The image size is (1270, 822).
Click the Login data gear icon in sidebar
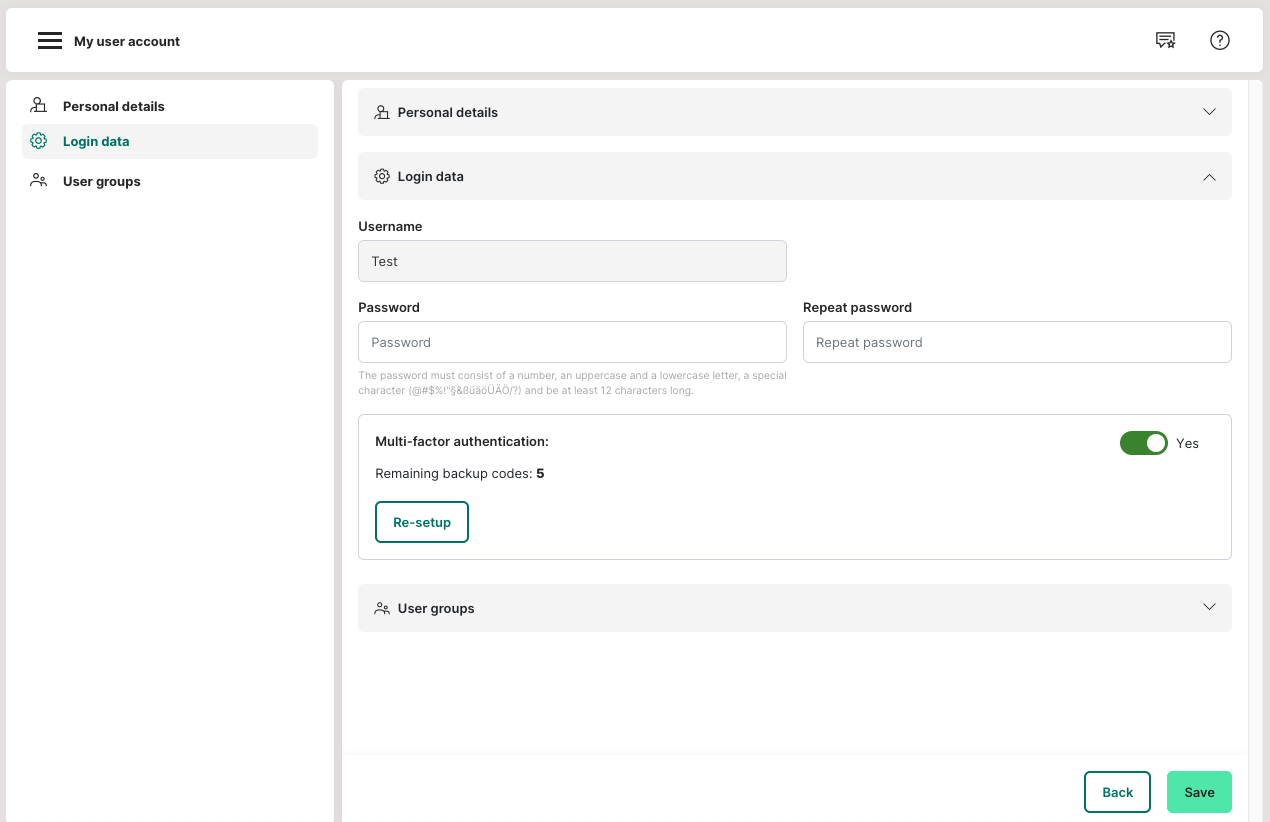[x=39, y=141]
